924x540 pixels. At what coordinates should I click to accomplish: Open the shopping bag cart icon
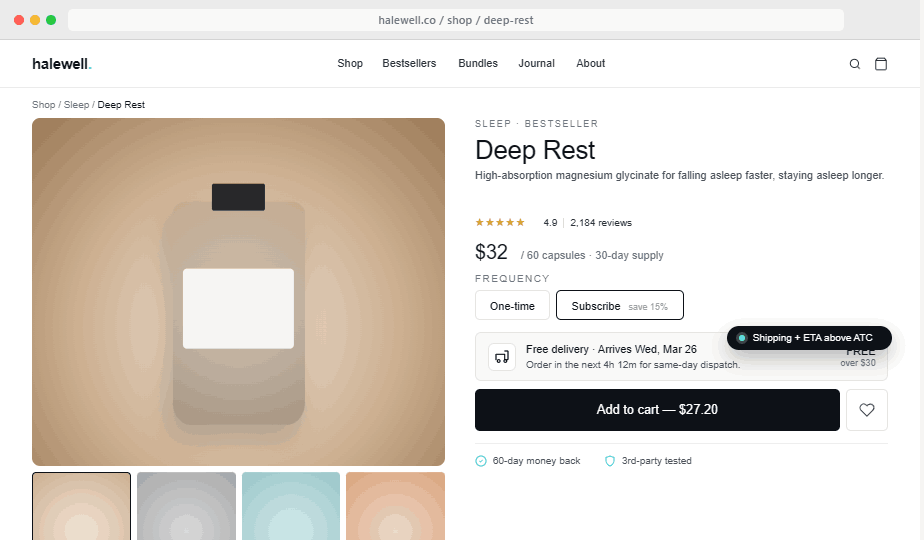point(880,64)
